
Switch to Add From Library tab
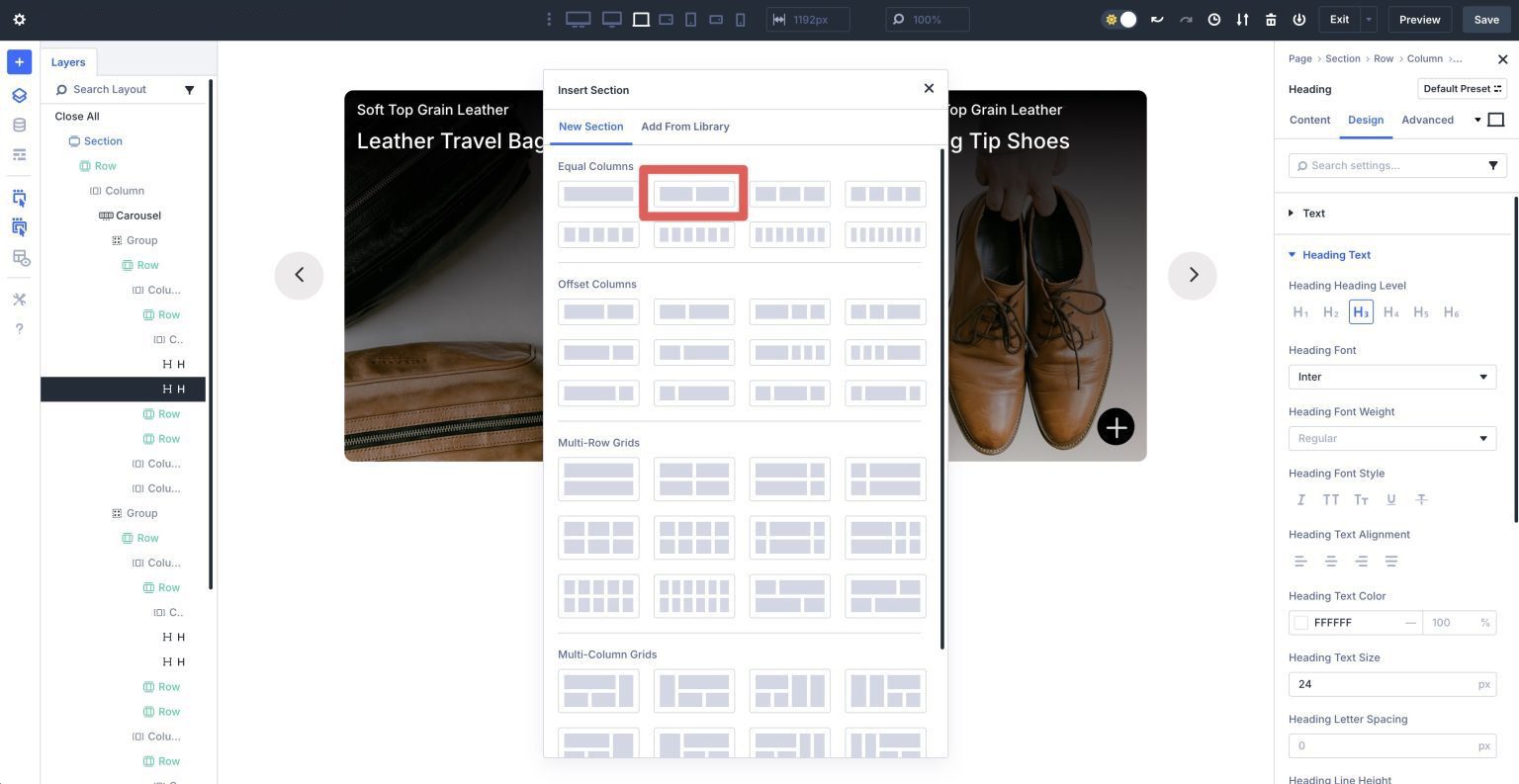point(685,127)
